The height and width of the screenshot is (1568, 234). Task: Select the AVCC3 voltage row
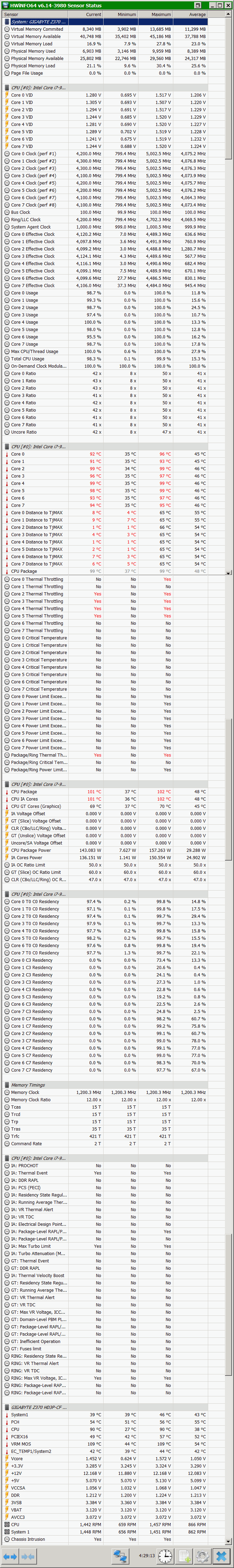(105, 1517)
